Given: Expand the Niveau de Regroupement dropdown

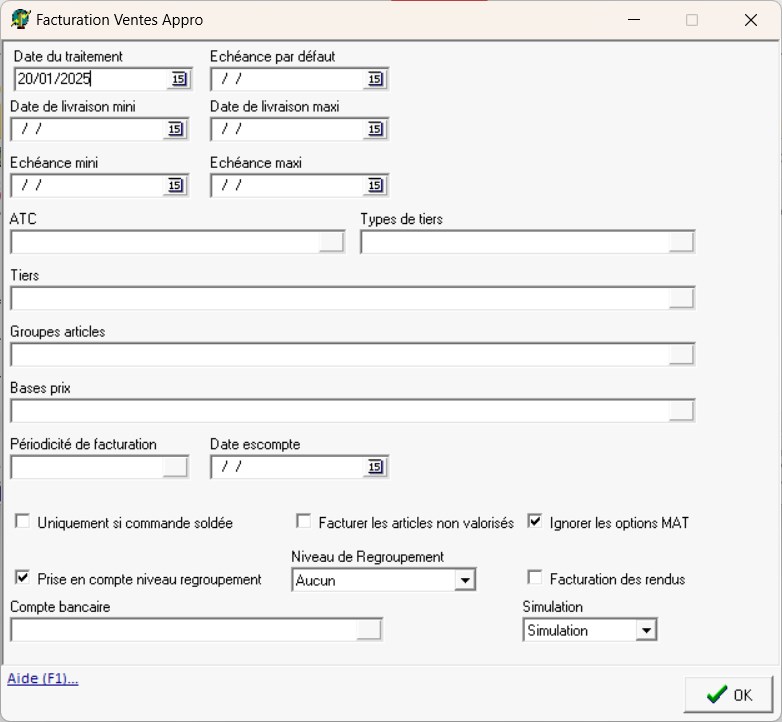Looking at the screenshot, I should (x=464, y=580).
